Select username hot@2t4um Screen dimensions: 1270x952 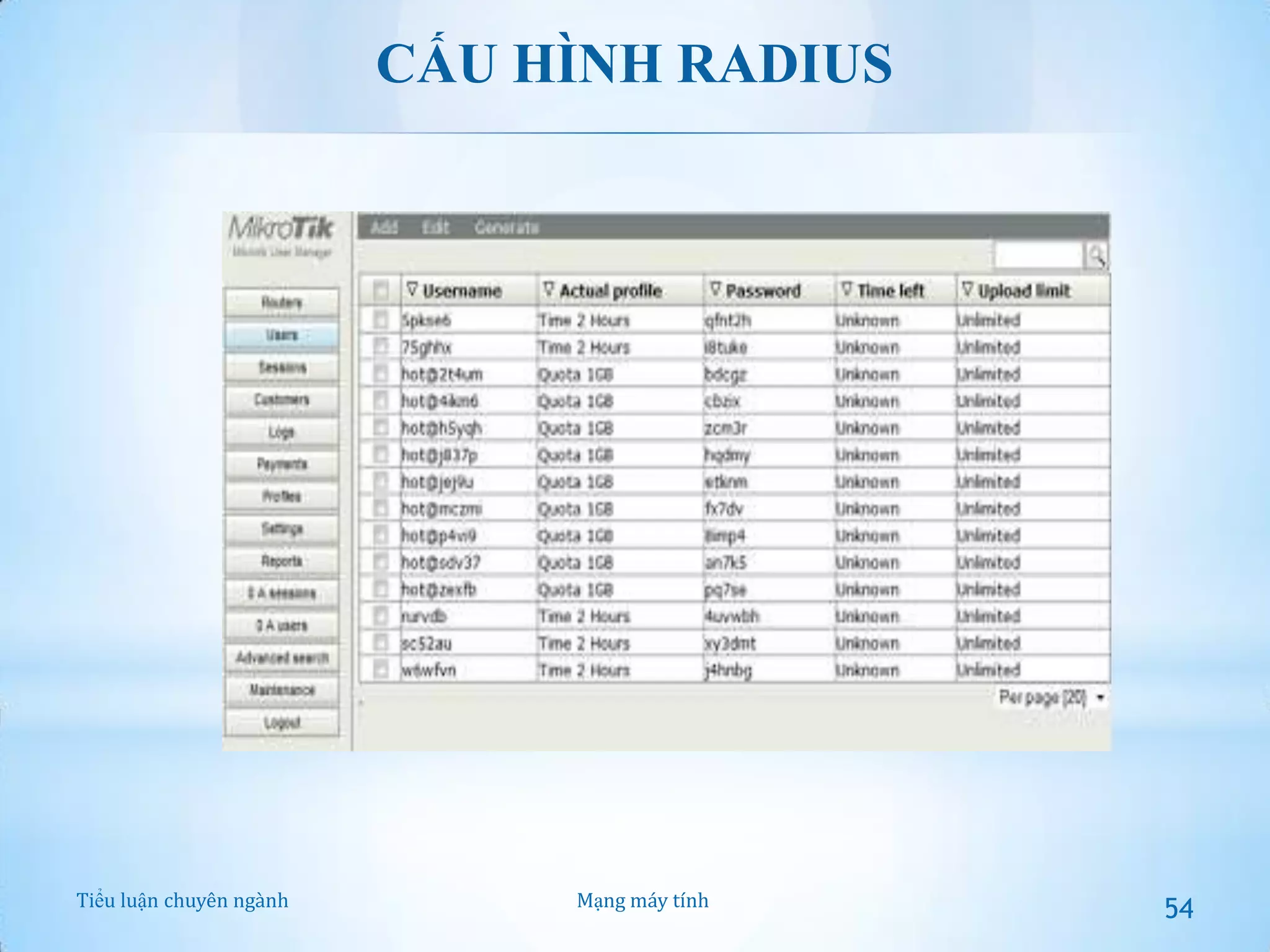(442, 374)
